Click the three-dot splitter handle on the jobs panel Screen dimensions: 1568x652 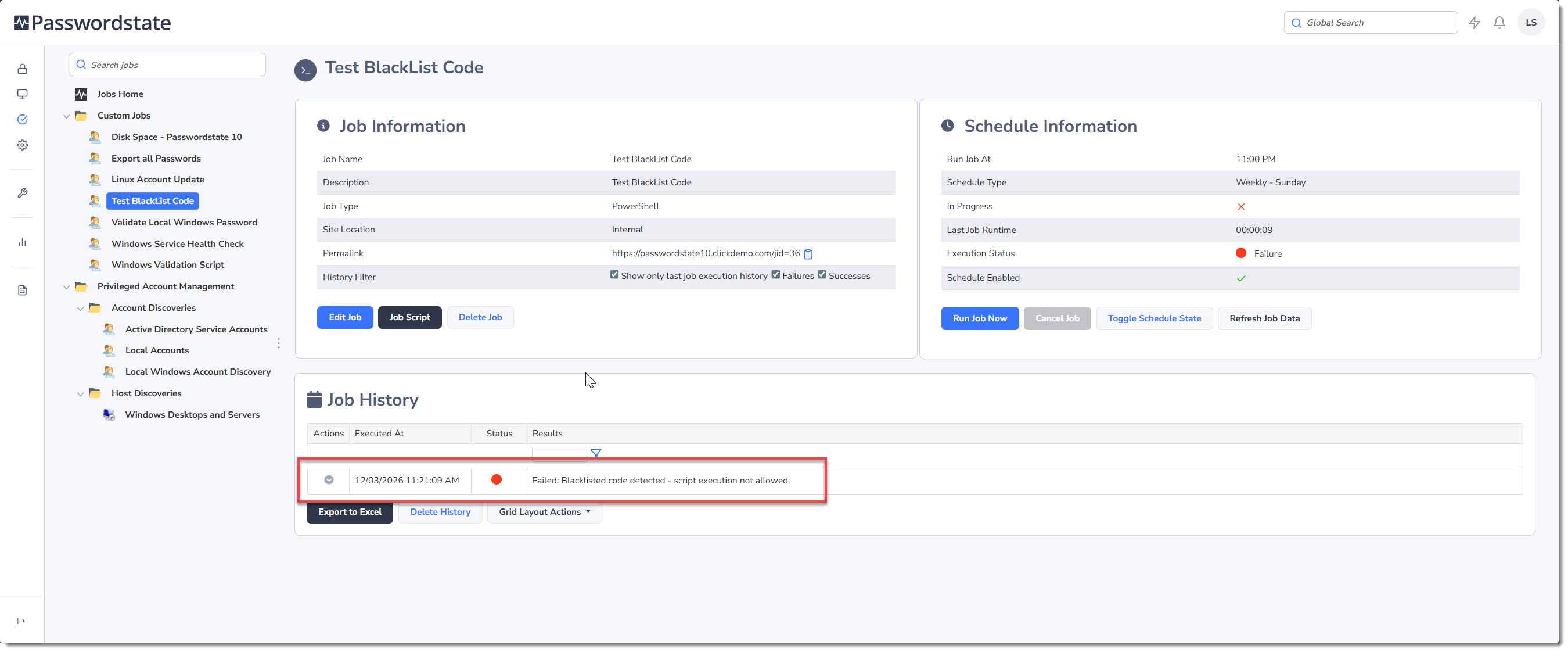(279, 343)
